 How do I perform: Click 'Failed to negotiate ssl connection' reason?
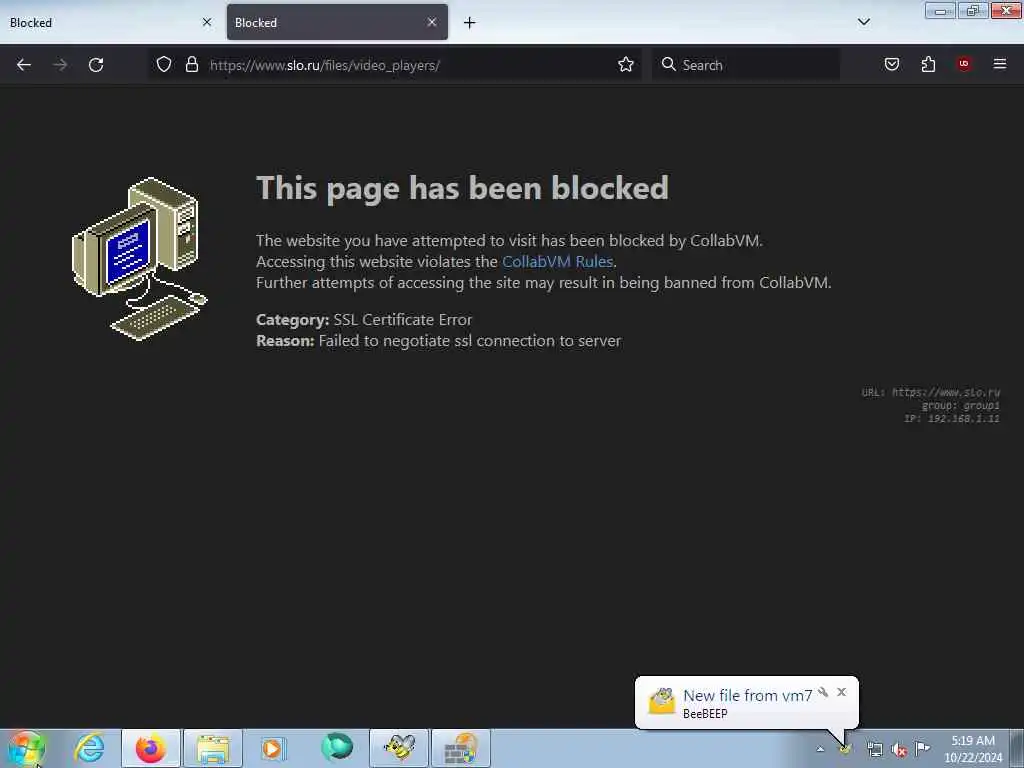[470, 340]
